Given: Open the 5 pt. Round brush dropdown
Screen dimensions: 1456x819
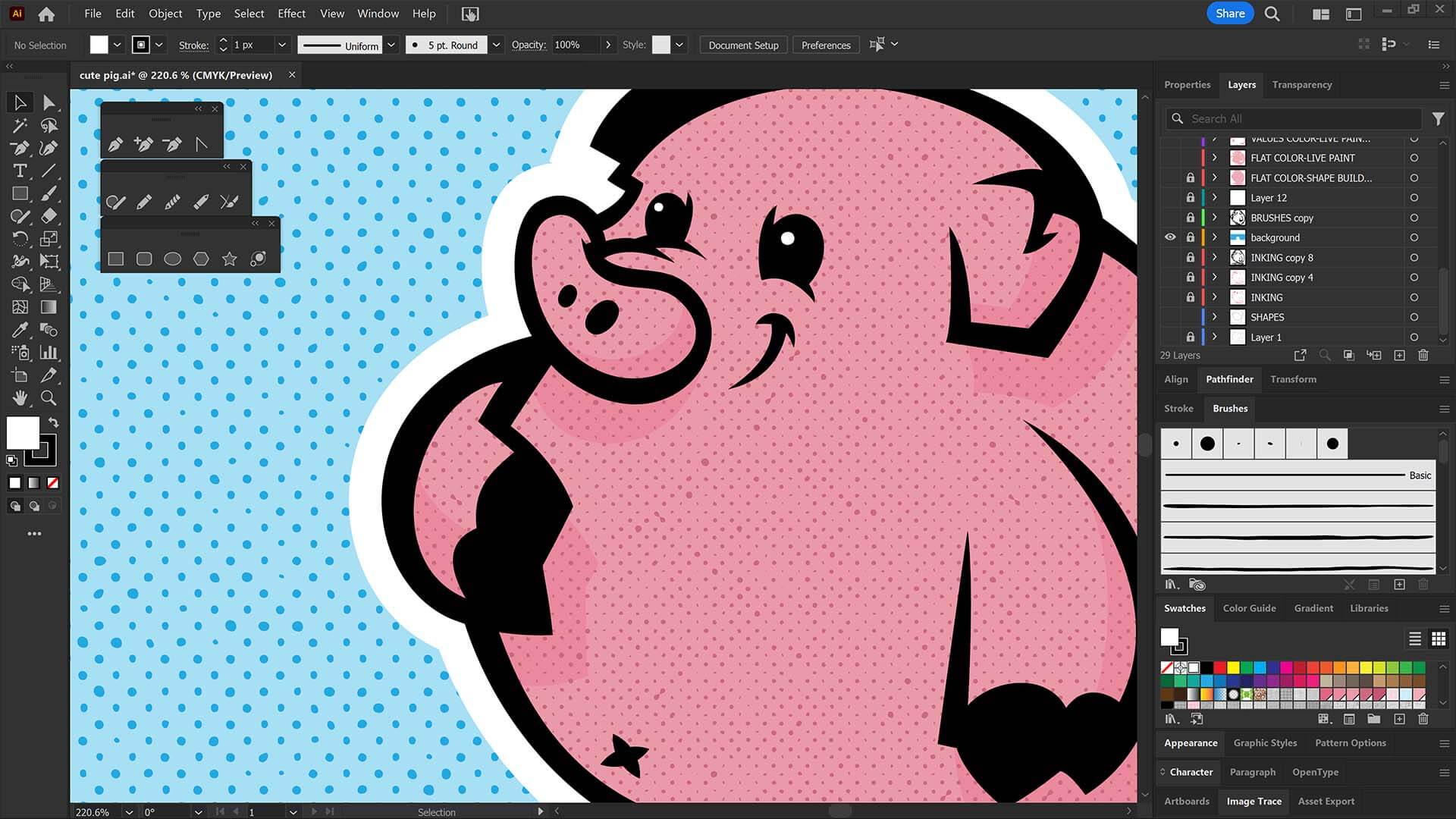Looking at the screenshot, I should [x=496, y=45].
